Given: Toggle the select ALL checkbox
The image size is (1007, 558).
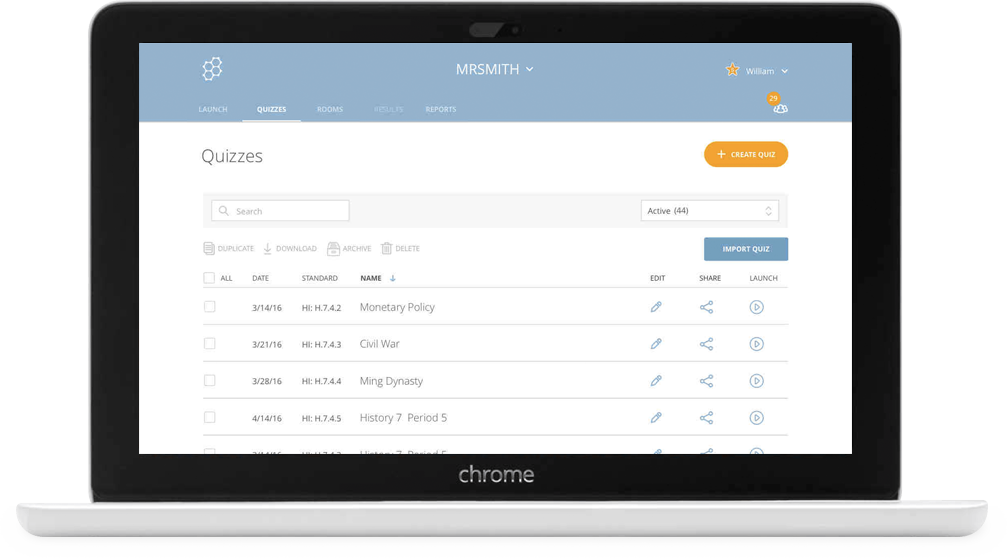Looking at the screenshot, I should click(x=209, y=278).
